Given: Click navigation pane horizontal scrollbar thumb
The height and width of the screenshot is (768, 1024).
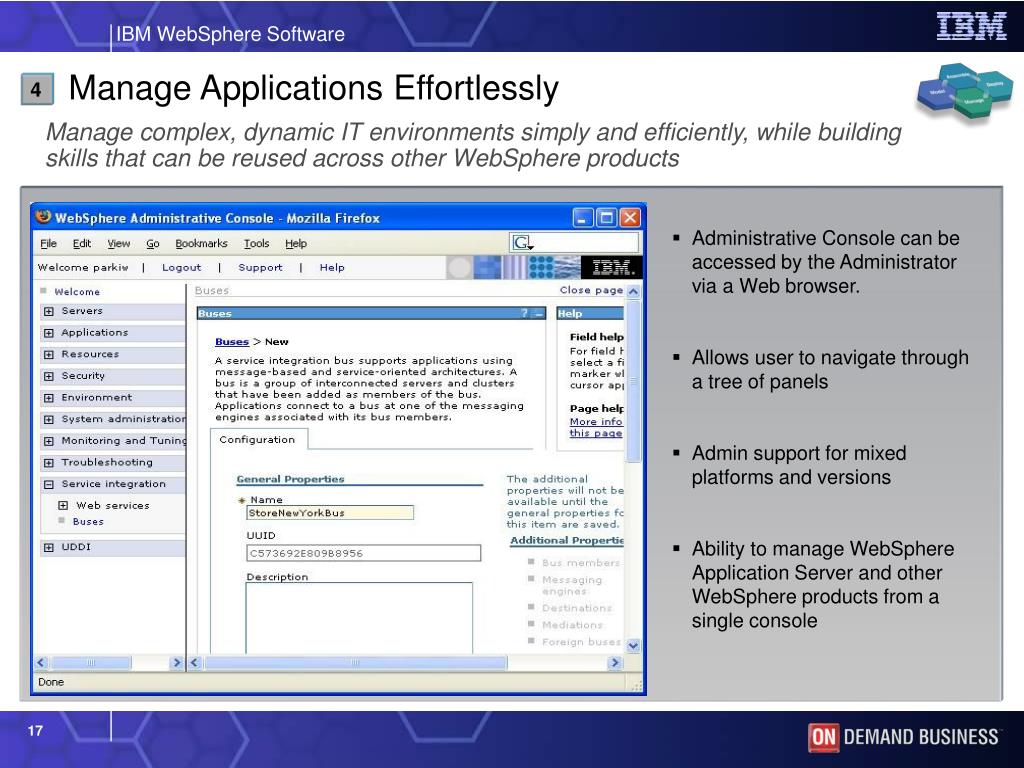Looking at the screenshot, I should point(91,663).
